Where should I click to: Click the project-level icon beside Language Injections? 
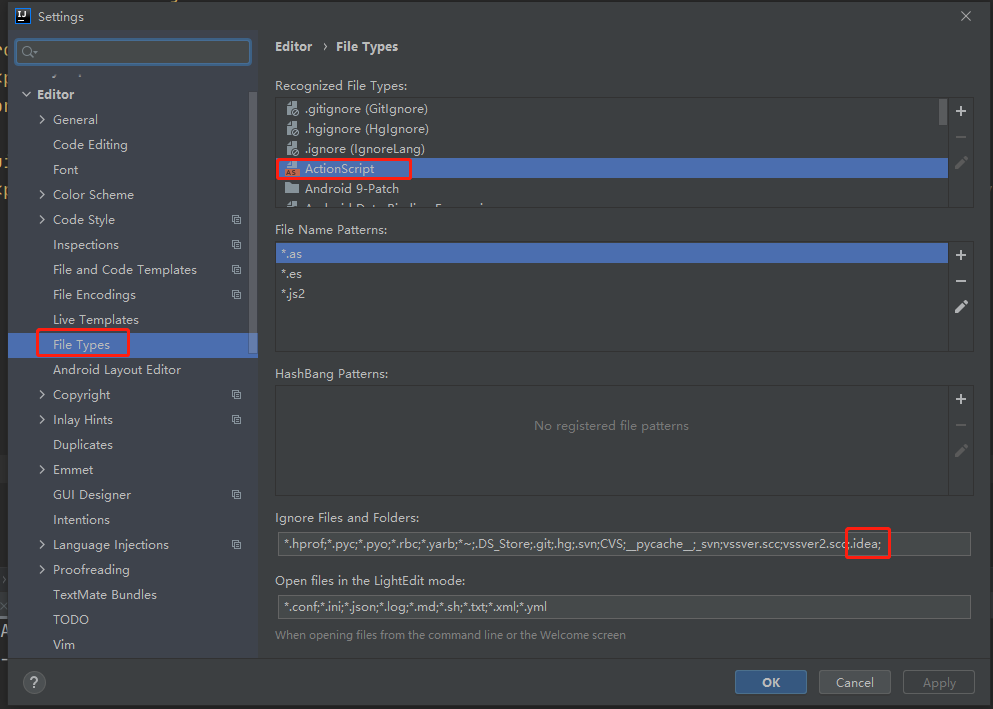coord(236,544)
